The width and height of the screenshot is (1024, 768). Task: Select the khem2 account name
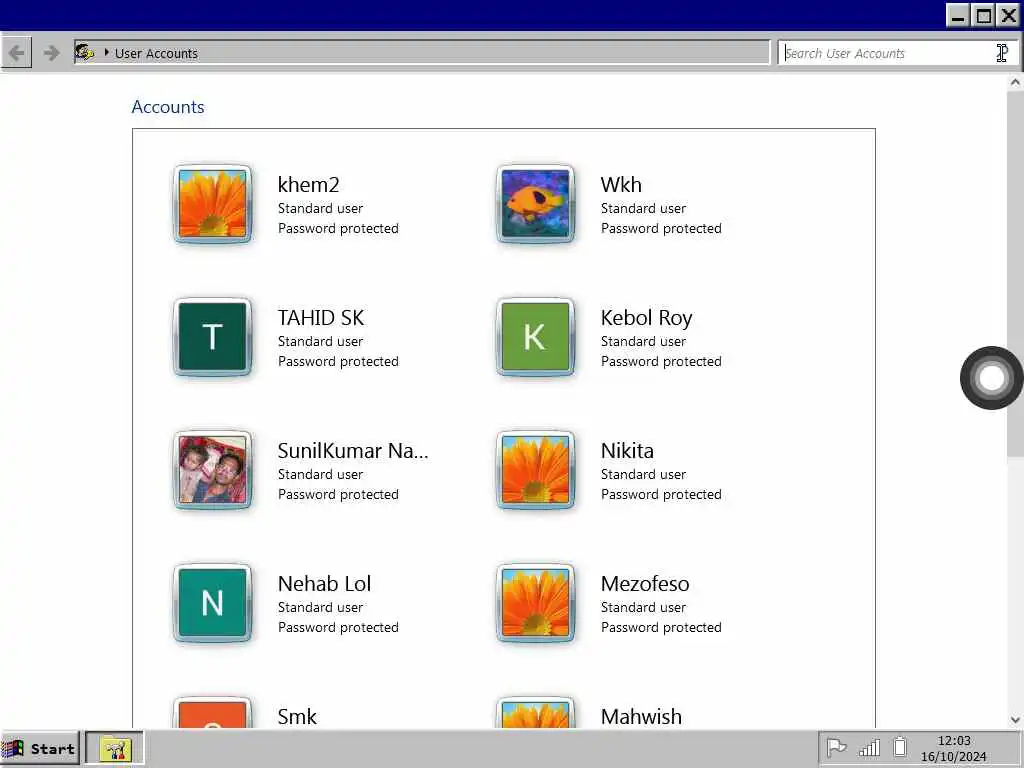[308, 185]
